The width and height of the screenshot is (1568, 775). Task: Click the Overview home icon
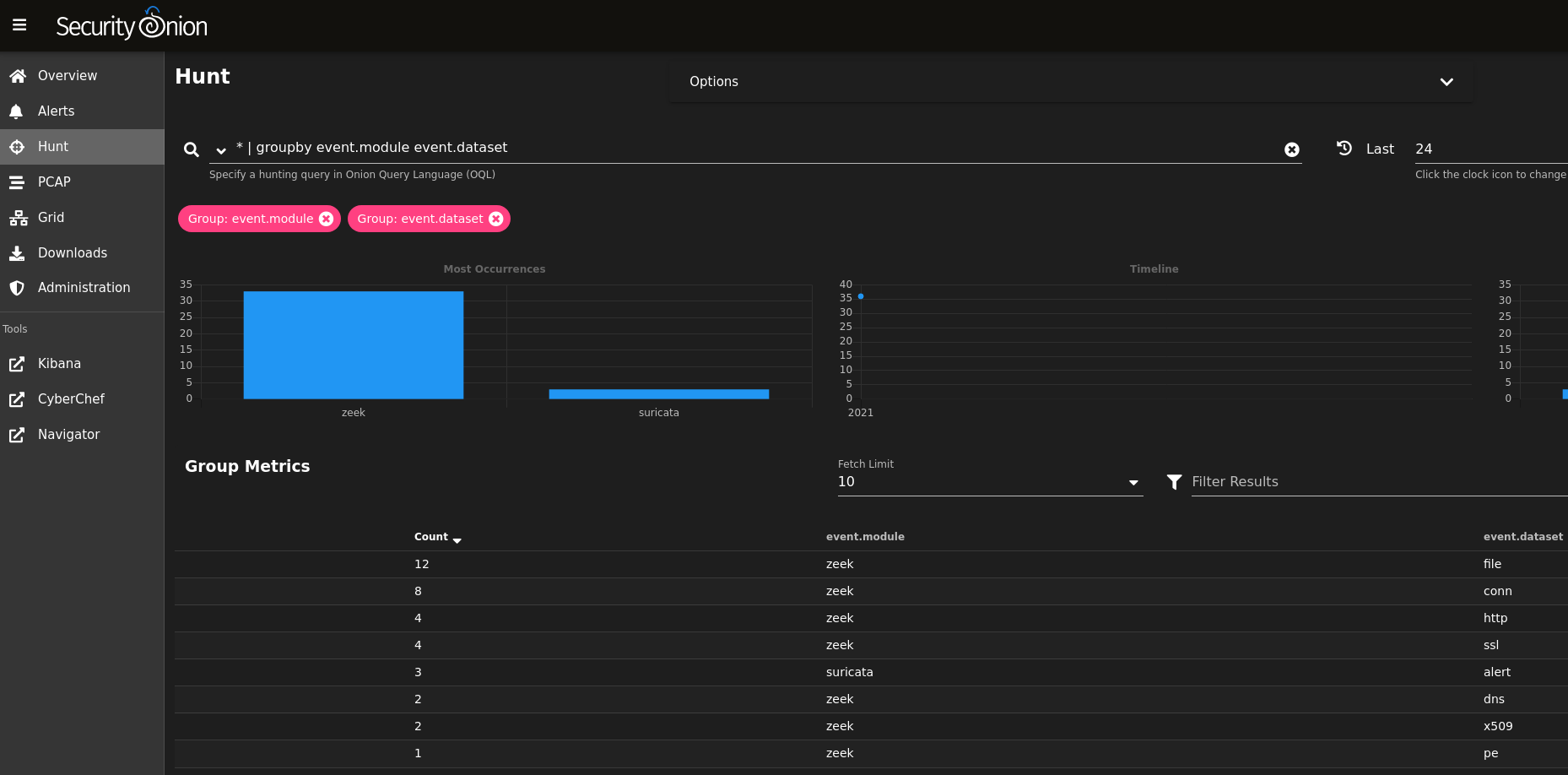[x=17, y=76]
